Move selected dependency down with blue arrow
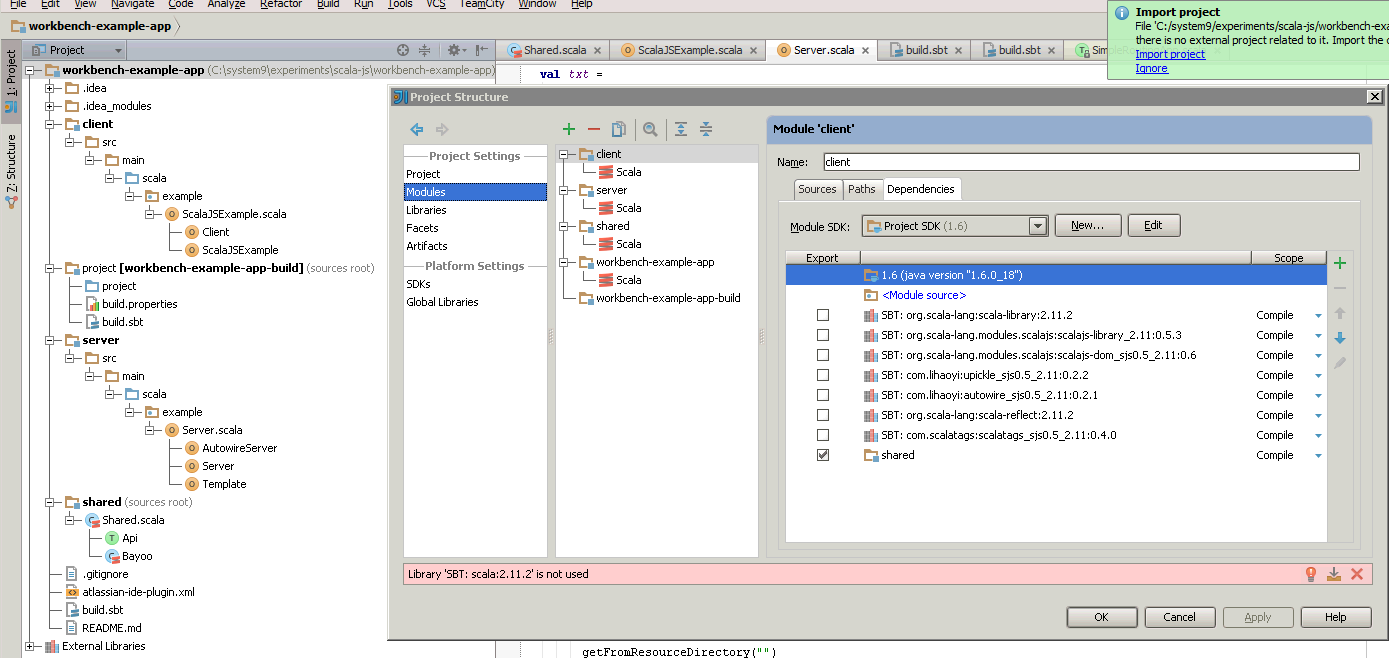Screen dimensions: 1389x658 coord(1340,338)
